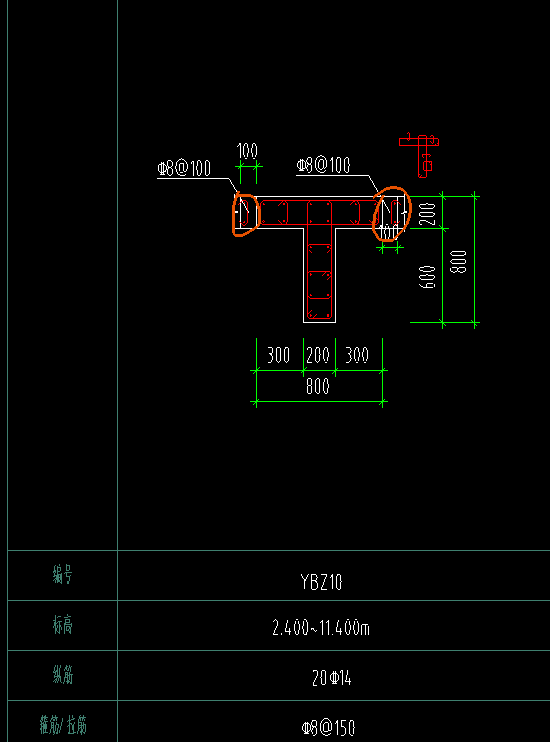Viewport: 550px width, 742px height.
Task: Select the small red T-shaped stirrup legend
Action: point(419,155)
